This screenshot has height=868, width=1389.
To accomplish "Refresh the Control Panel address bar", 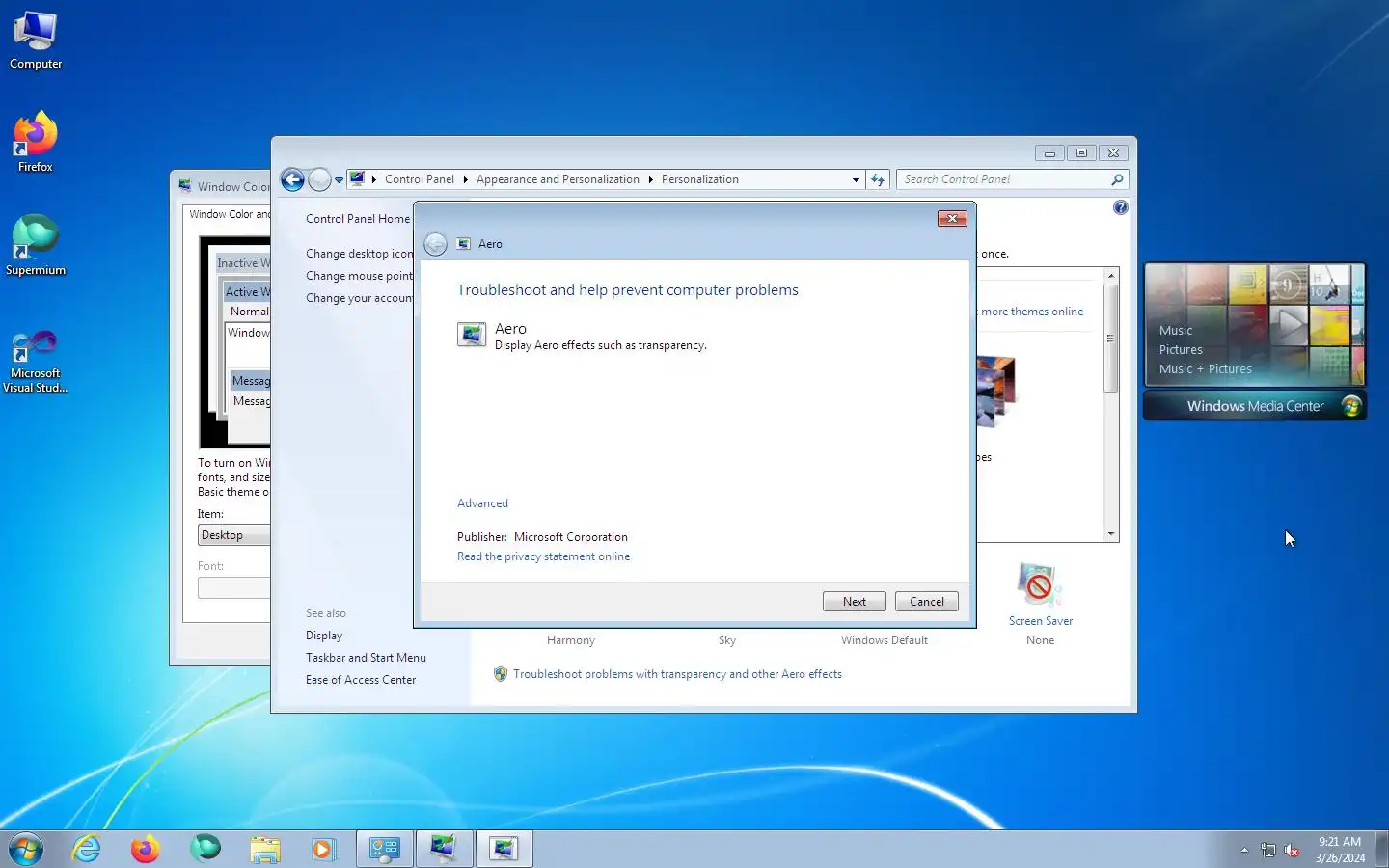I will click(878, 179).
